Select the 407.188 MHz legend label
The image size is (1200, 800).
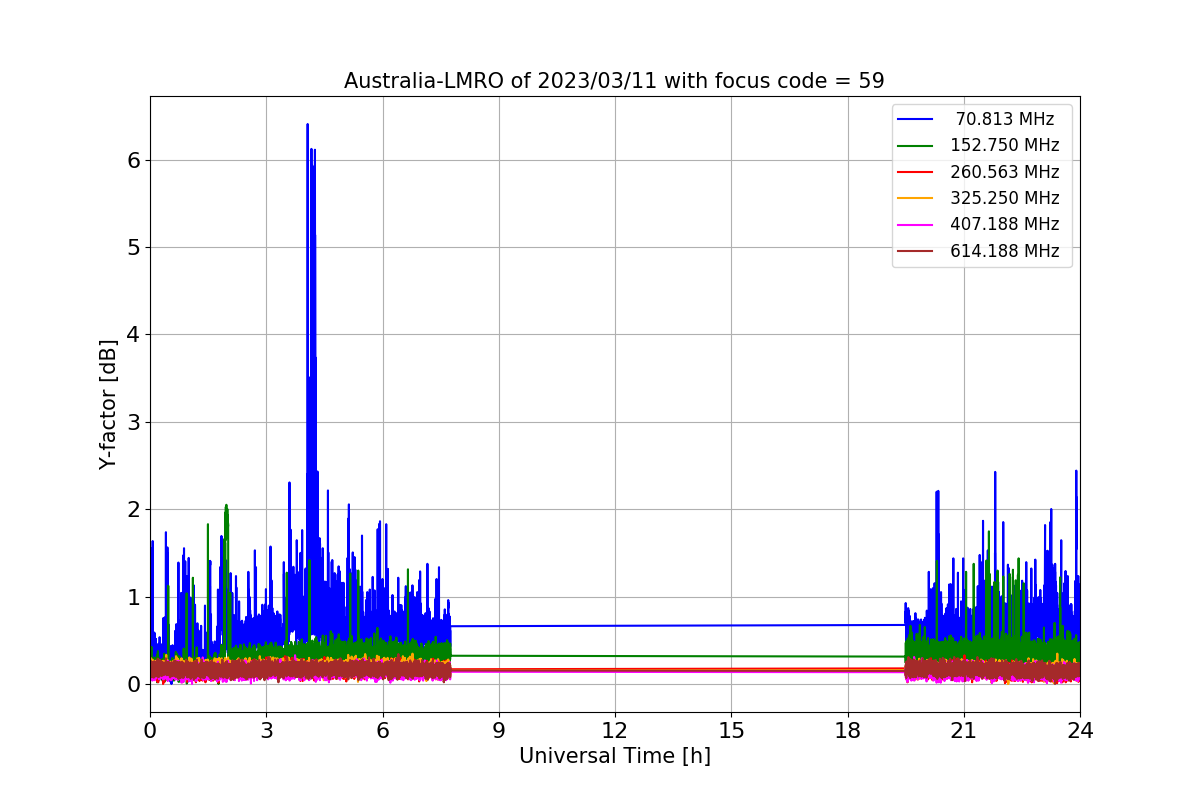(1004, 224)
